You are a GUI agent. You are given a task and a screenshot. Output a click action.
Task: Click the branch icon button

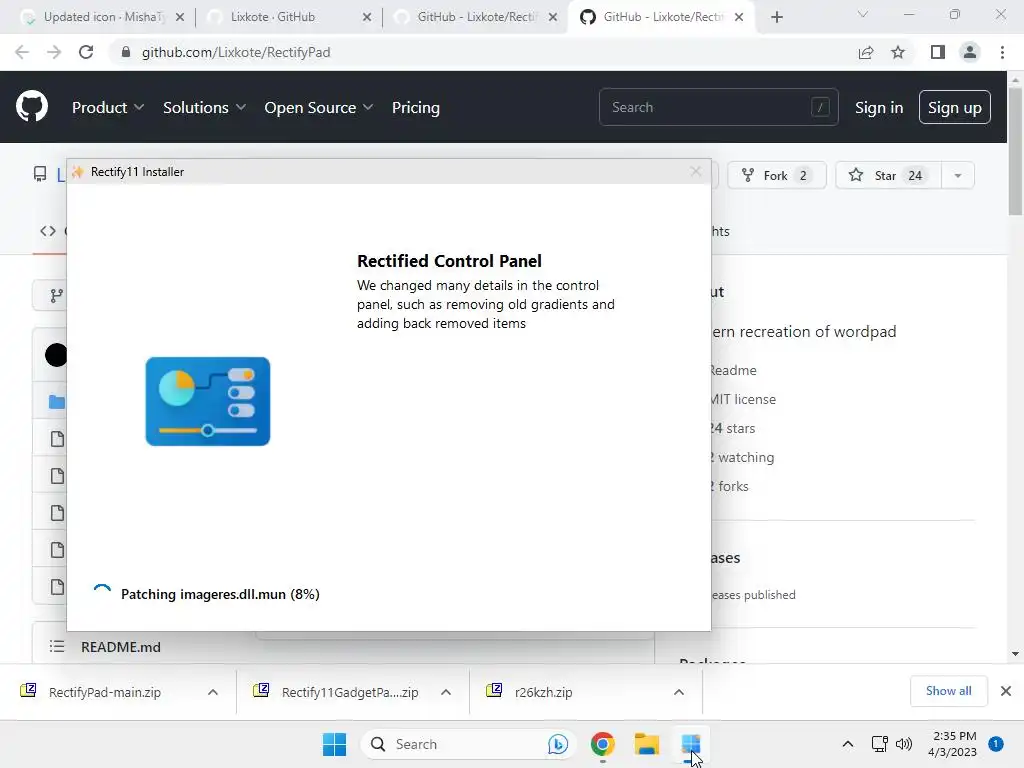click(57, 296)
